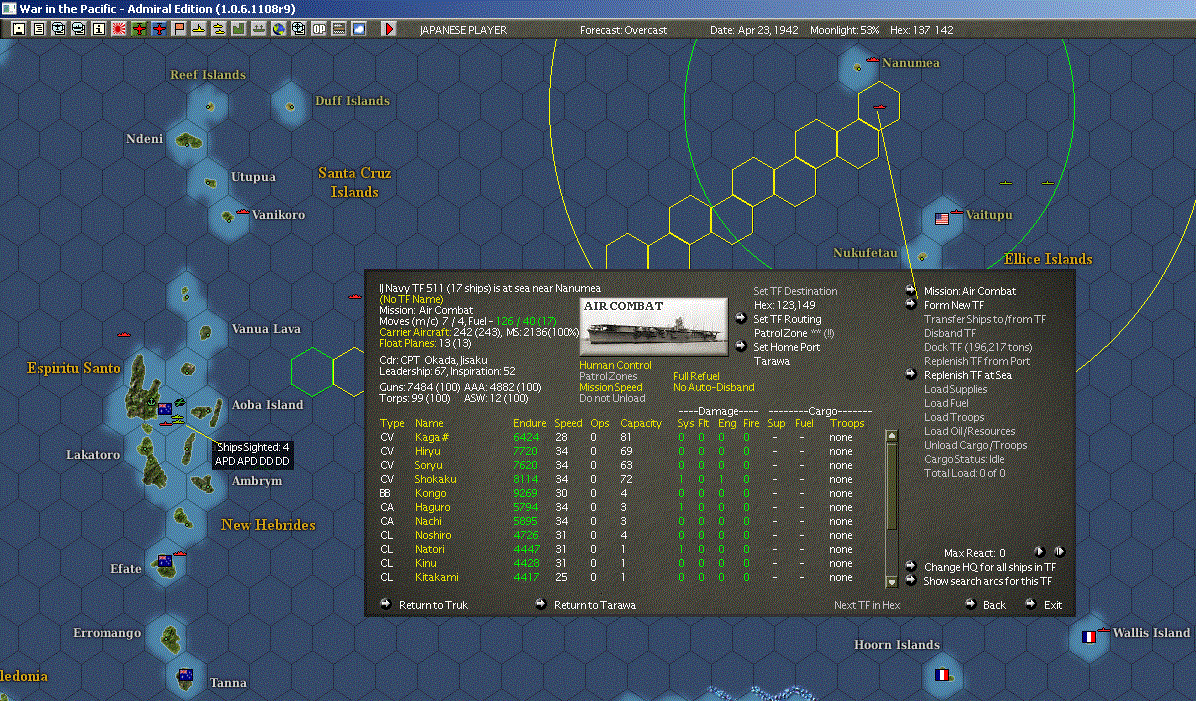This screenshot has width=1196, height=701.
Task: Click commander CPT Okada, Jisaku
Action: [x=433, y=360]
